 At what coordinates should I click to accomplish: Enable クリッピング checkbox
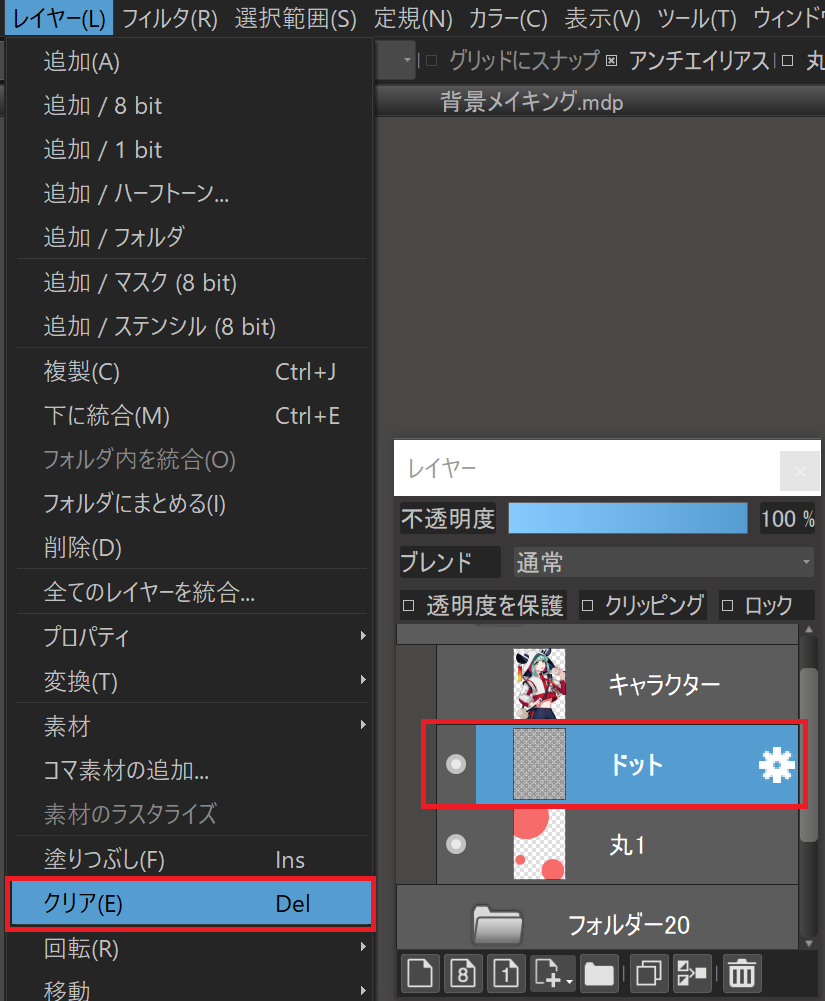(x=587, y=605)
